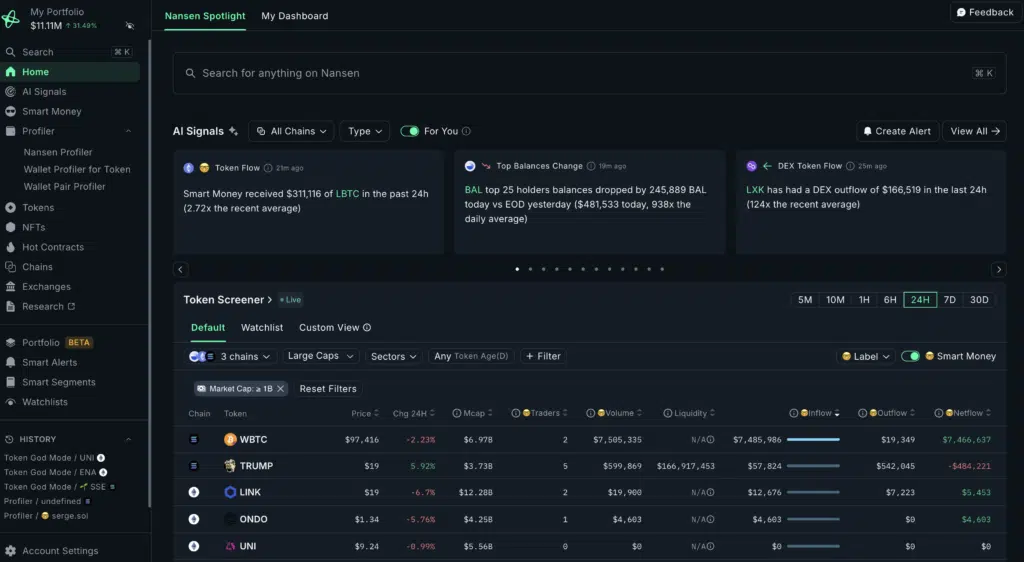Click the Smart Segments icon

pos(10,382)
